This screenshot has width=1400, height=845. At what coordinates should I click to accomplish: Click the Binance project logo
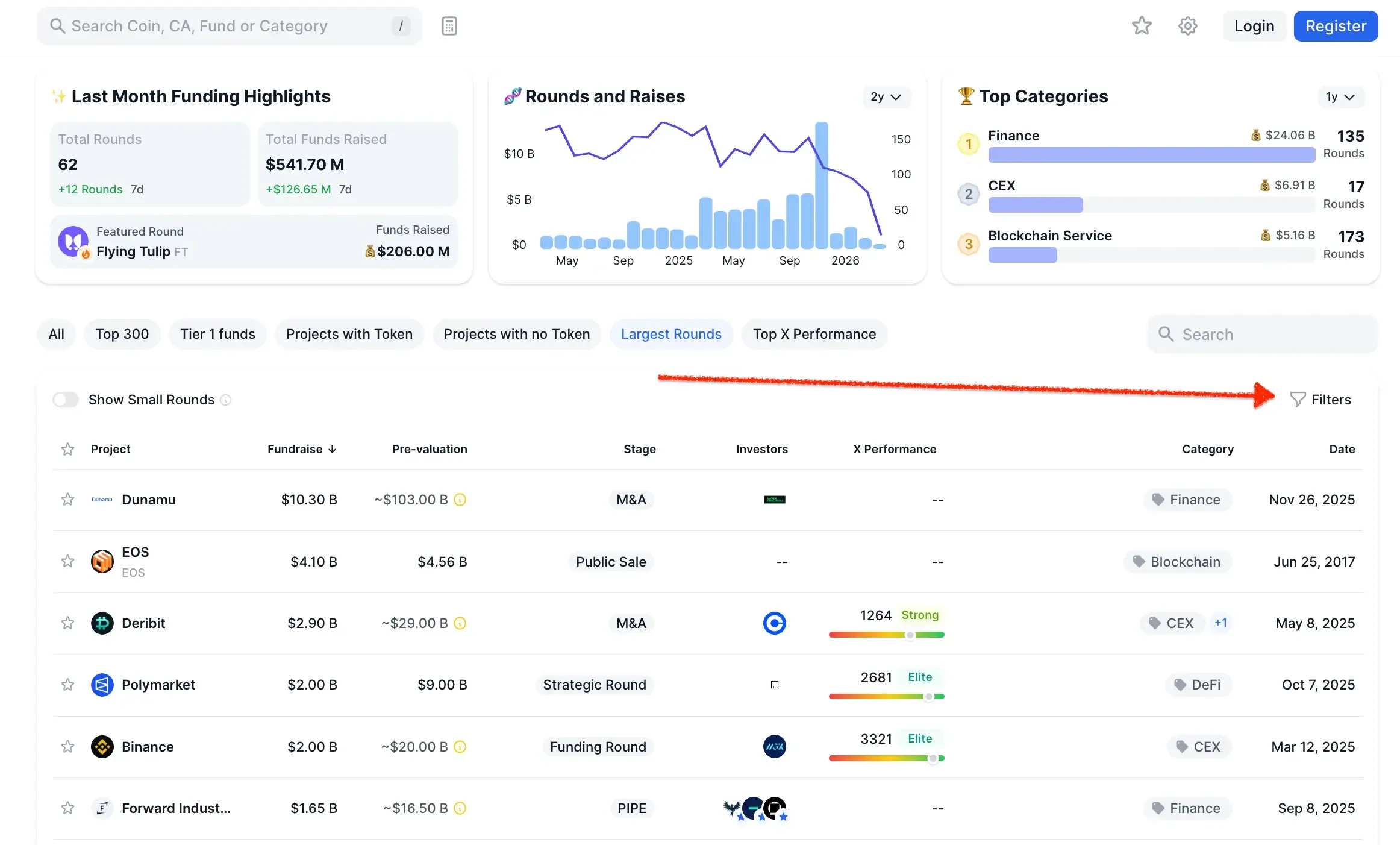pyautogui.click(x=102, y=747)
